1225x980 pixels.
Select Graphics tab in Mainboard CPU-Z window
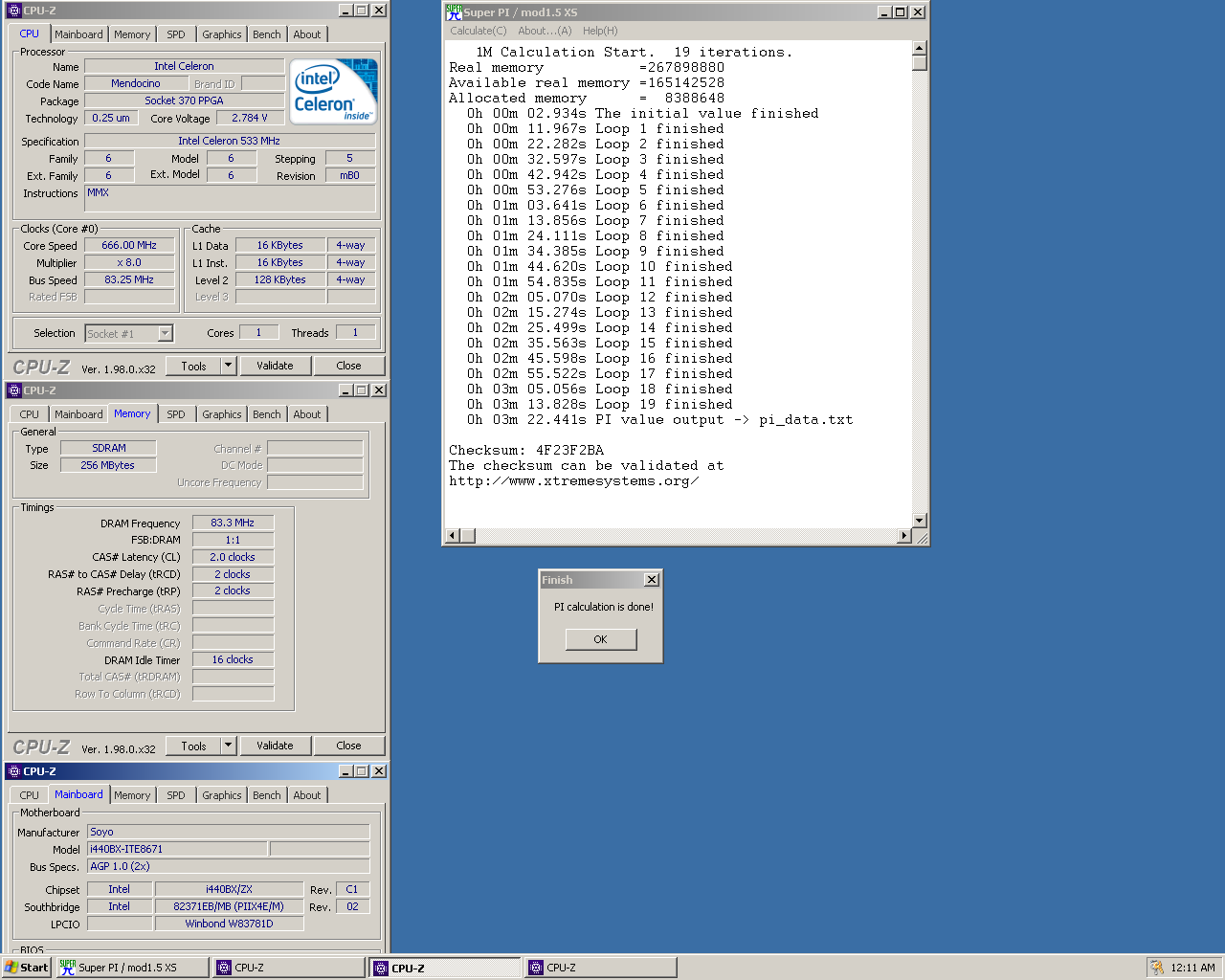coord(222,795)
